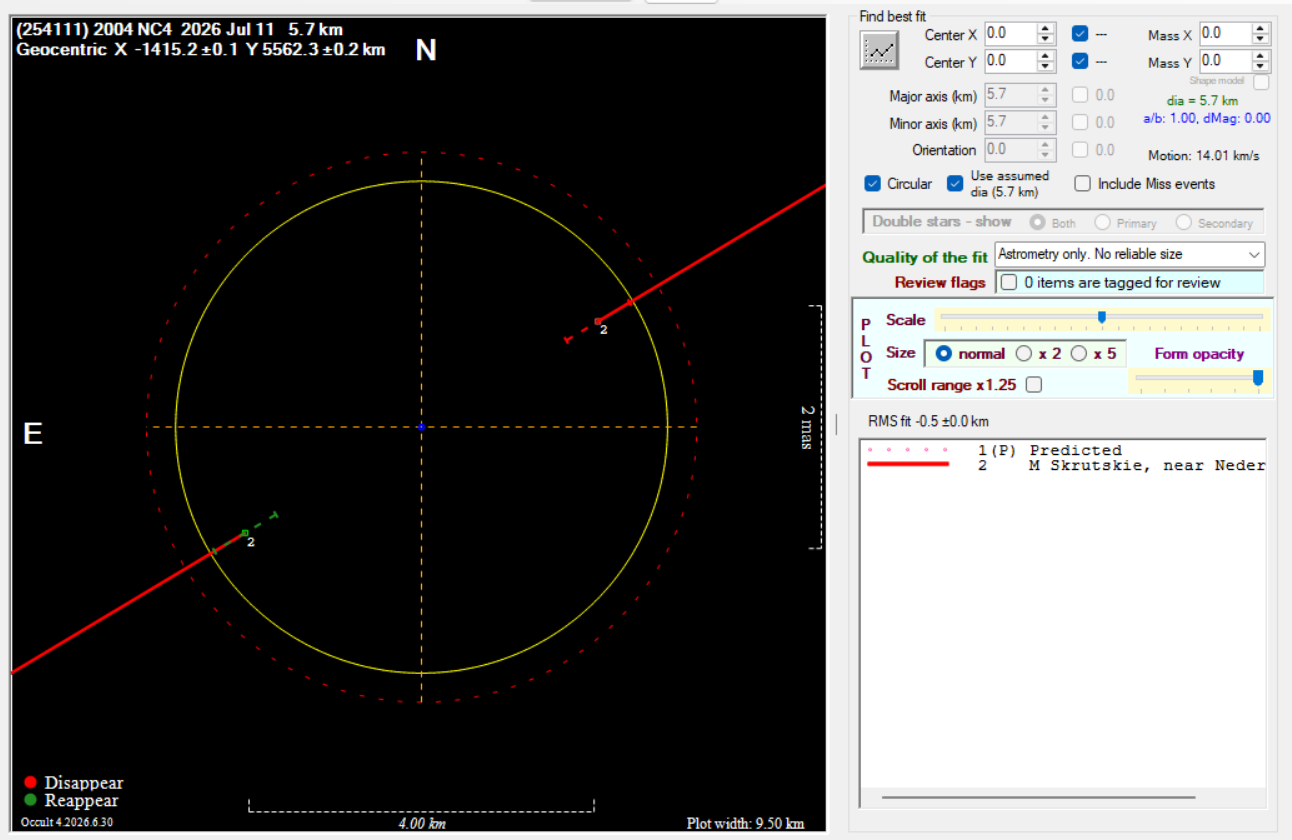Increase the Center Y value

tap(1046, 56)
